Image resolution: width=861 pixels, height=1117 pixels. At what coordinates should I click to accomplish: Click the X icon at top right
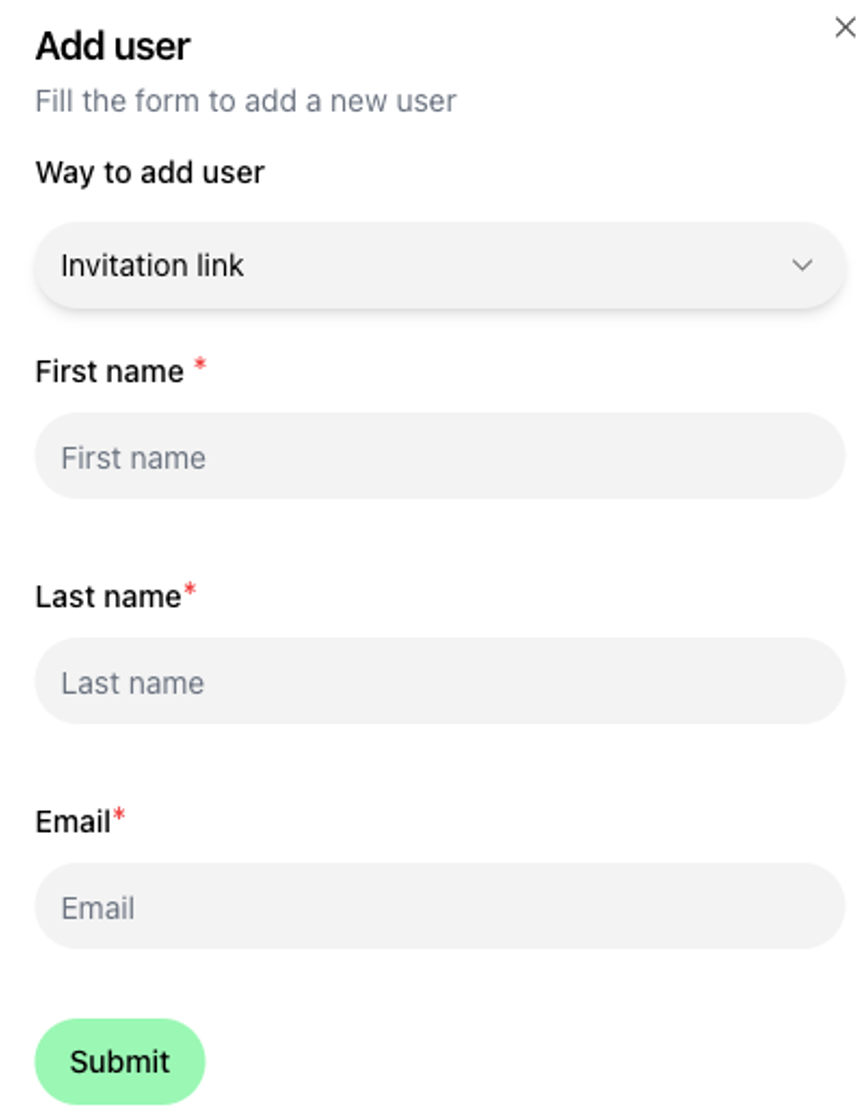coord(846,28)
